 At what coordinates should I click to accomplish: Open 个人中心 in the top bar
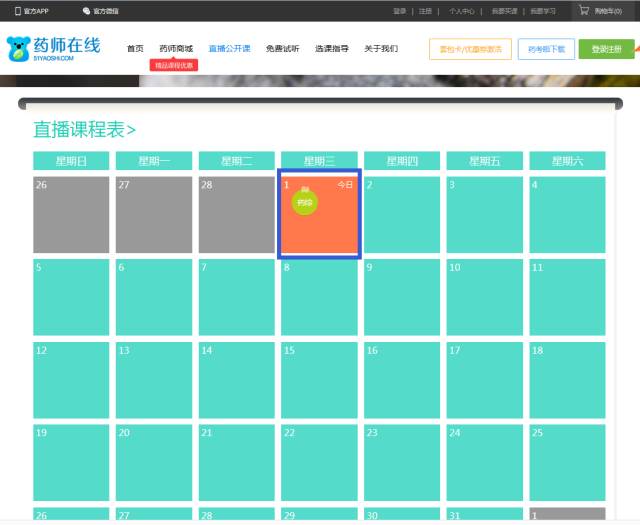[x=462, y=11]
